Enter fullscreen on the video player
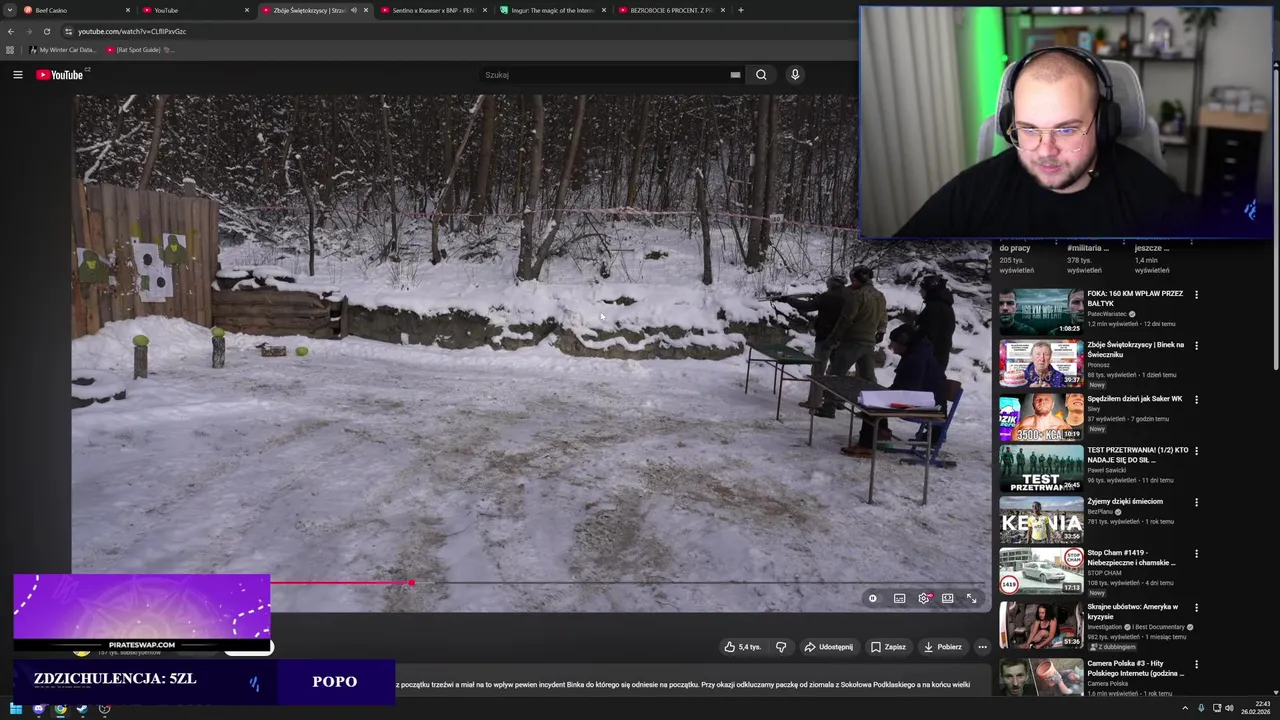Image resolution: width=1280 pixels, height=720 pixels. pyautogui.click(x=971, y=598)
